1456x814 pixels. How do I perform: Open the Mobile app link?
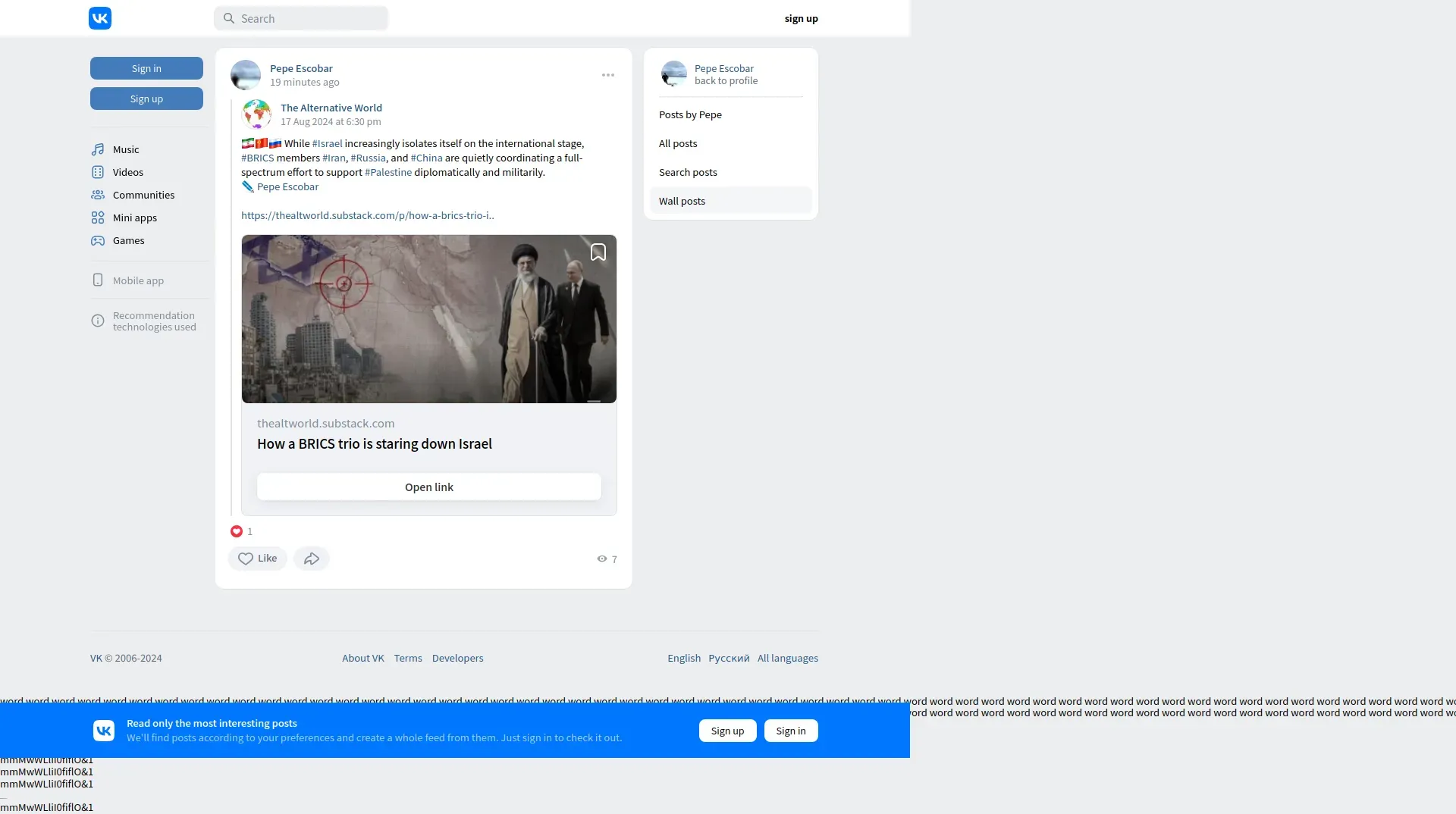[138, 280]
